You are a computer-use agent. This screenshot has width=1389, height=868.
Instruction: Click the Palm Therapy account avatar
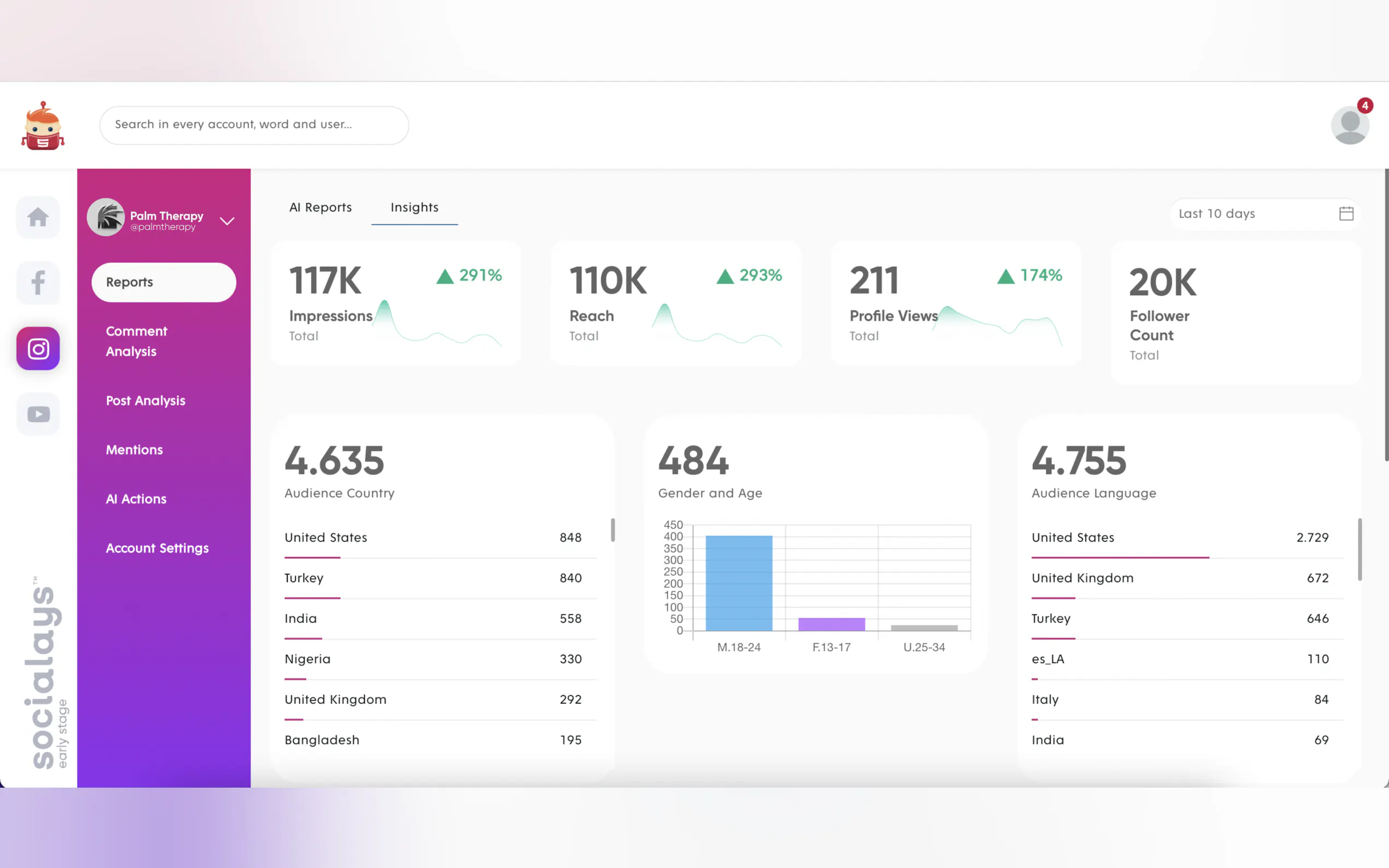click(x=106, y=218)
